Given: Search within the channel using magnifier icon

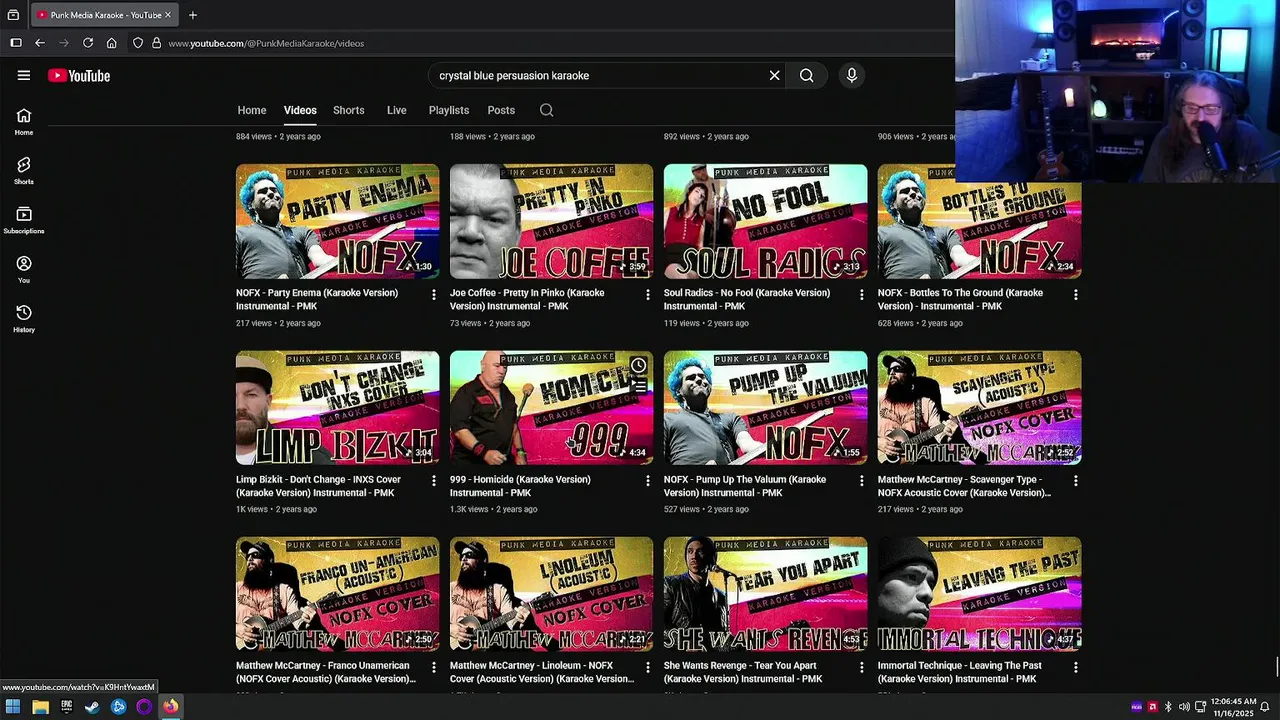Looking at the screenshot, I should tap(546, 110).
